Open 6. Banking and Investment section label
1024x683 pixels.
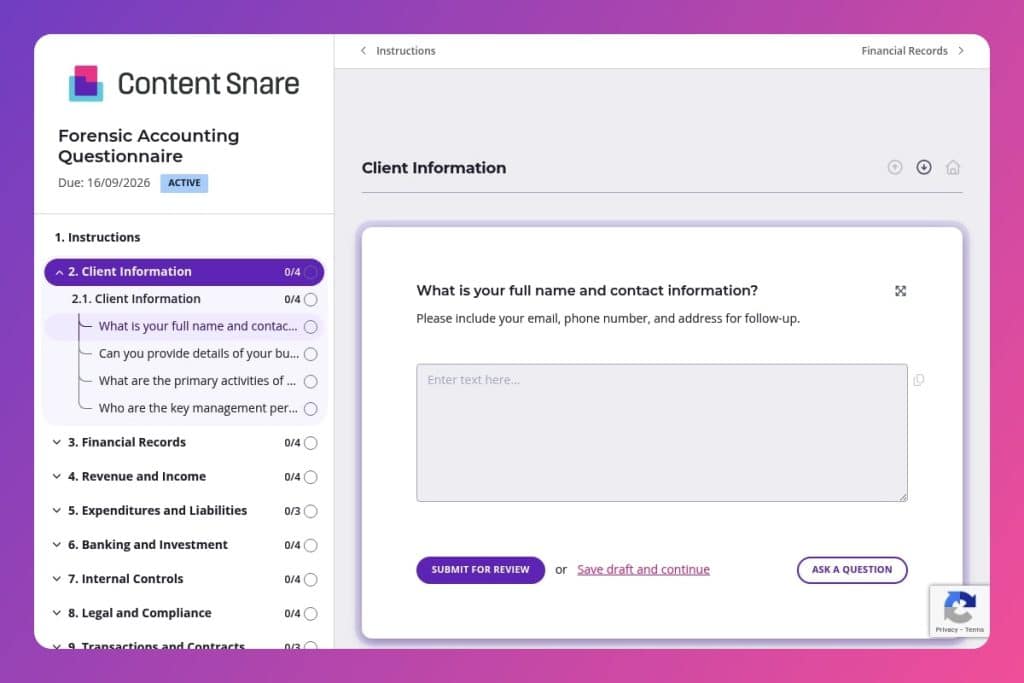pyautogui.click(x=148, y=545)
